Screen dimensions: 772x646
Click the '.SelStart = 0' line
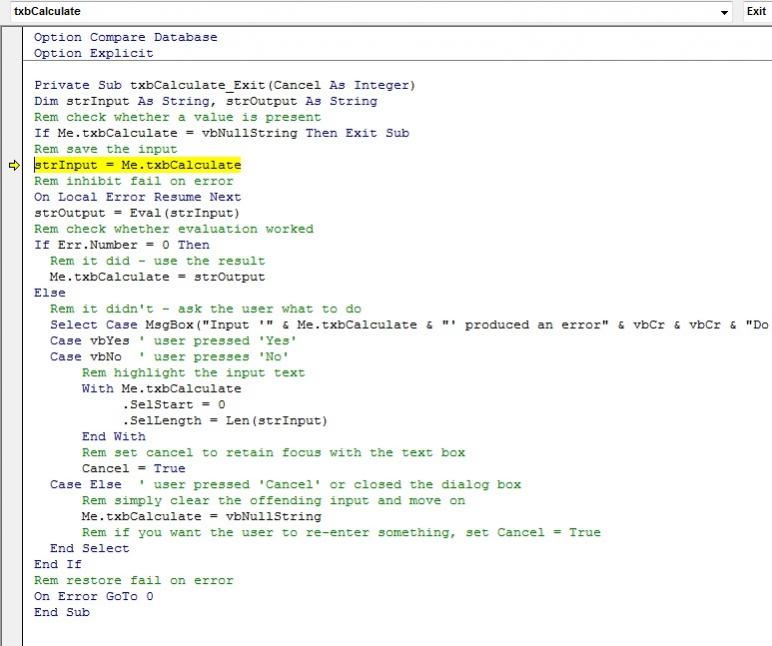(x=174, y=405)
